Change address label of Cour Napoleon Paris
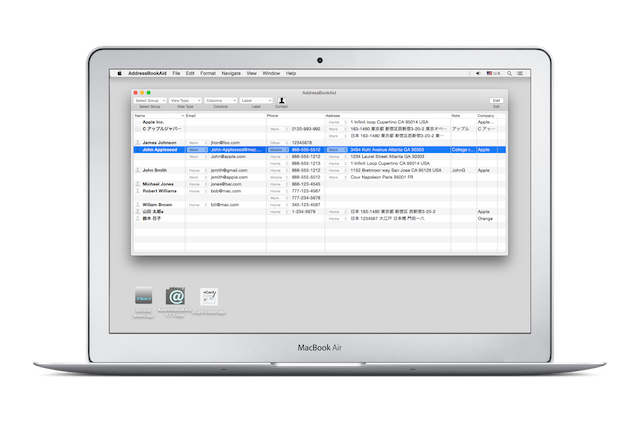This screenshot has width=640, height=421. tap(337, 177)
